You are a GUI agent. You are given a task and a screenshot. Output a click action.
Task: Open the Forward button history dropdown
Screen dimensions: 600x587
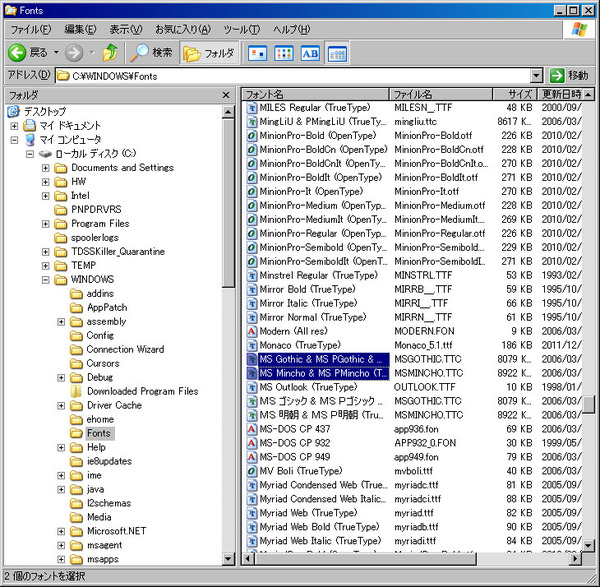tap(92, 52)
